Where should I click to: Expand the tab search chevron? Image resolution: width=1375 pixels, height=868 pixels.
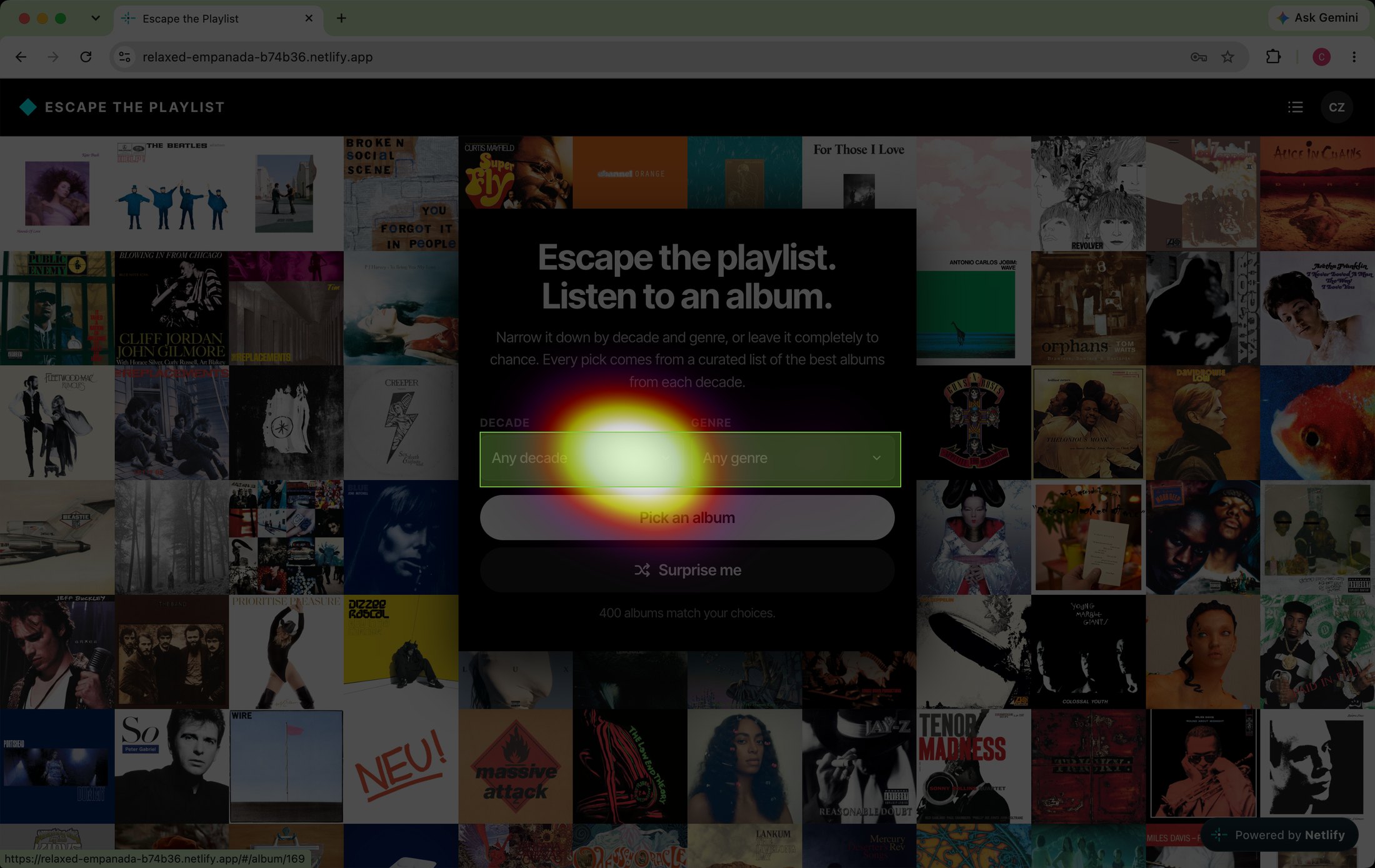[95, 18]
